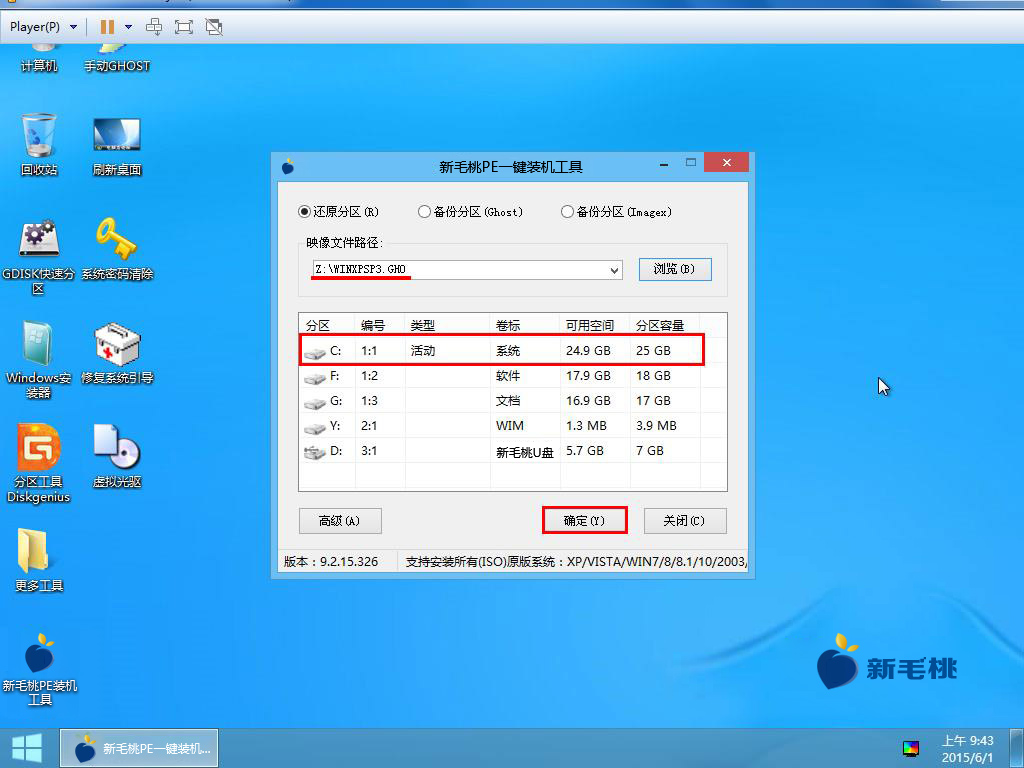This screenshot has height=768, width=1024.
Task: Click the 文档 label cell in the G: row
Action: pyautogui.click(x=507, y=400)
